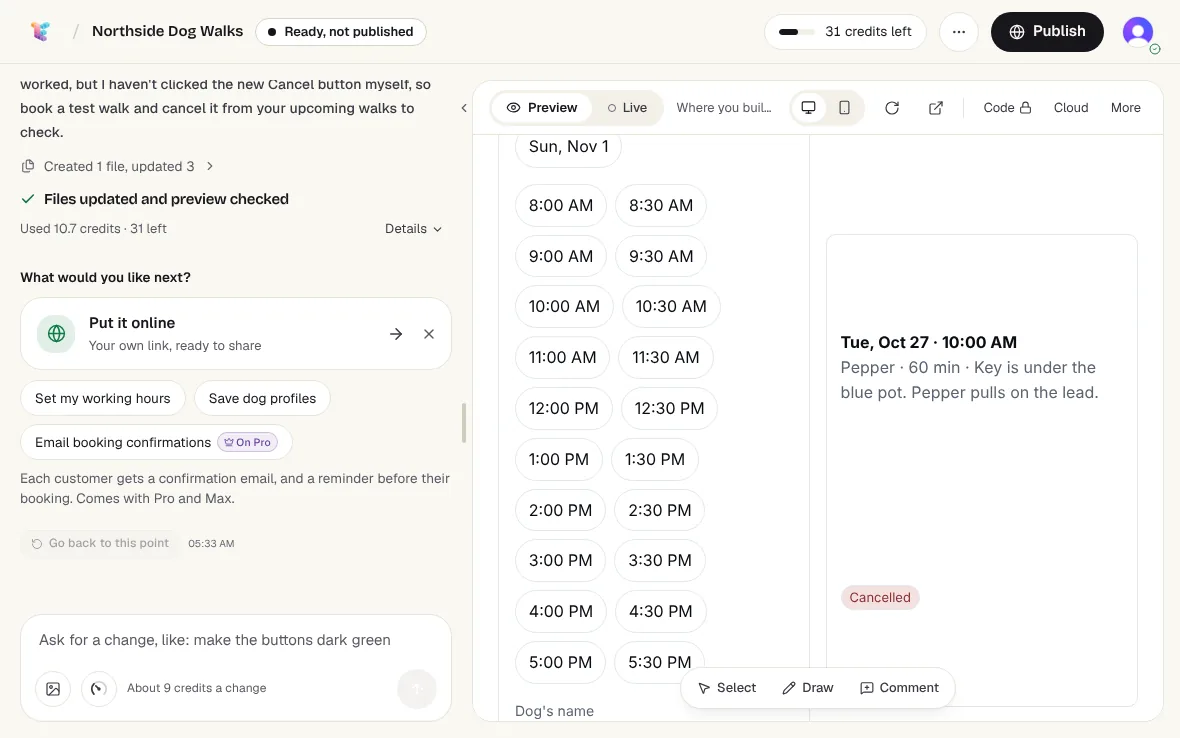This screenshot has height=738, width=1180.
Task: Pick the 2:30 PM time slot
Action: tap(659, 511)
